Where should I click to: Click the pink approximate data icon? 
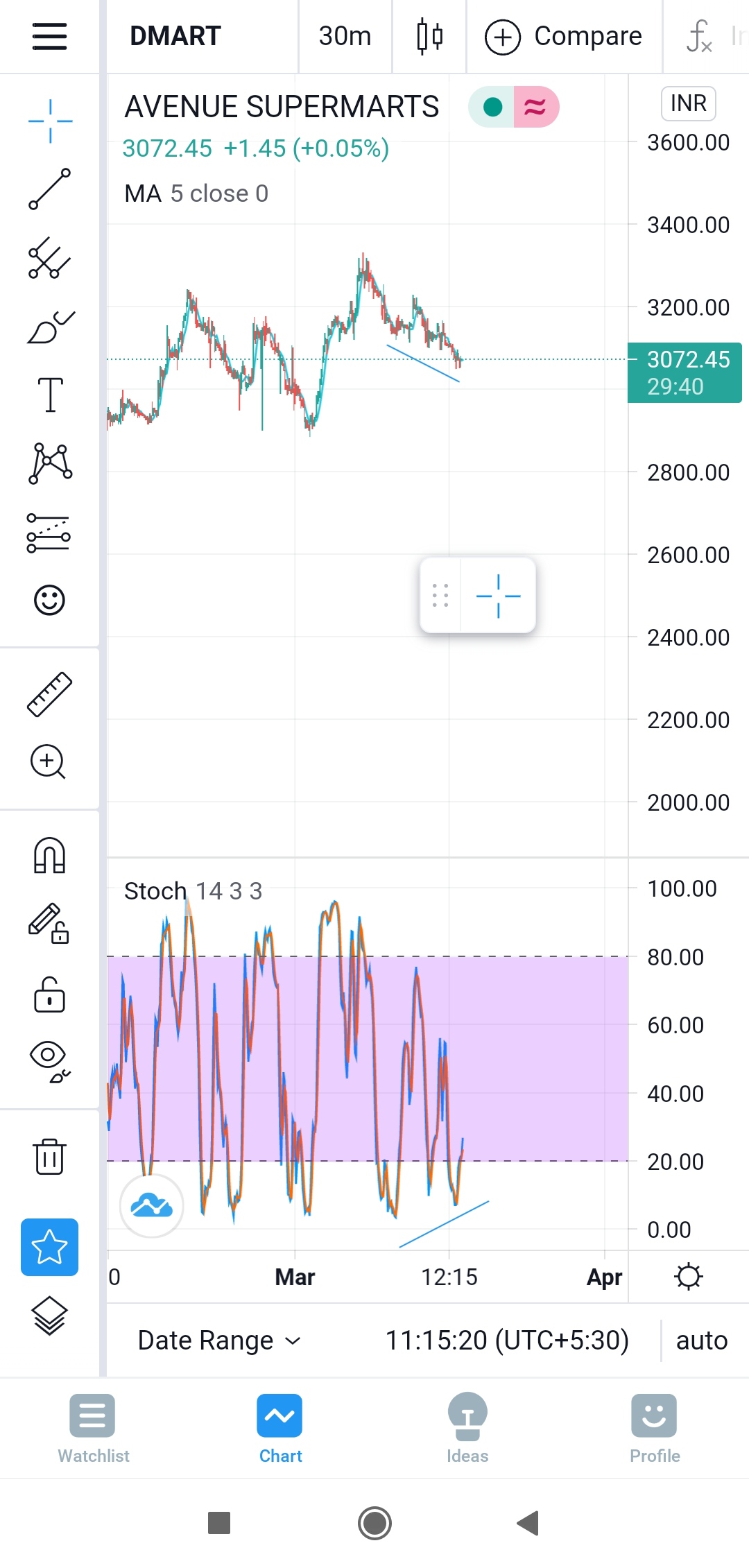click(535, 107)
